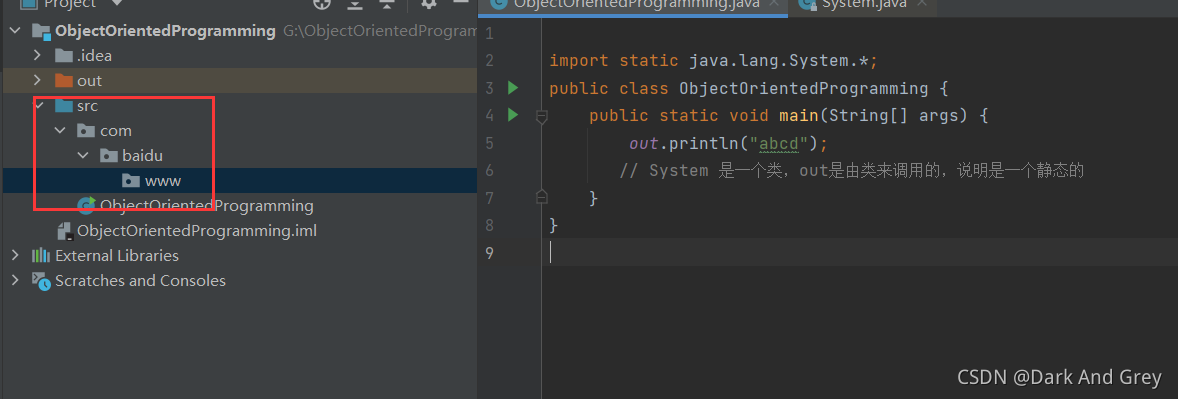Expand External Libraries chevron
This screenshot has height=399, width=1178.
[x=16, y=255]
